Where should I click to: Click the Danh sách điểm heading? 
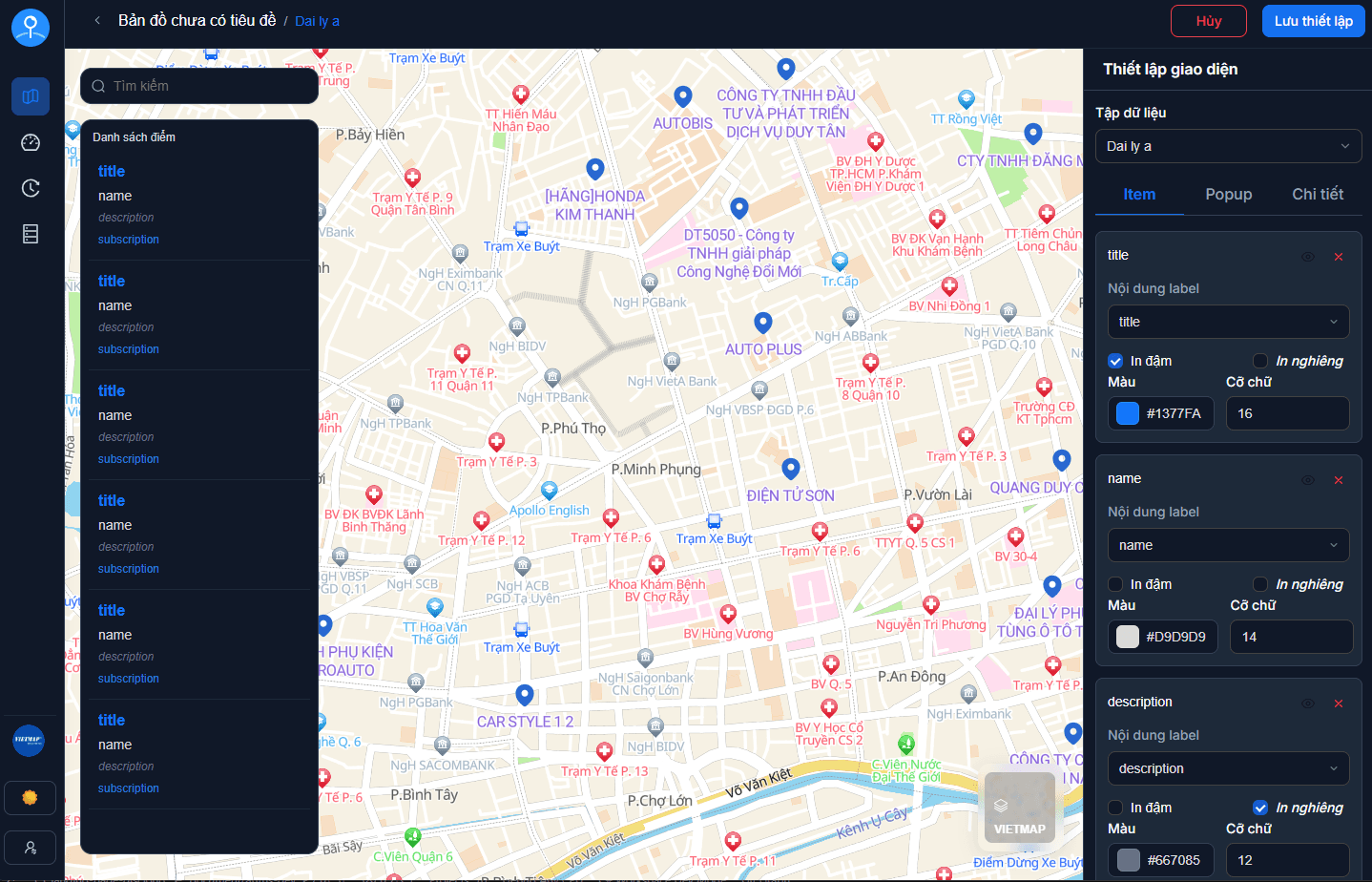(135, 137)
